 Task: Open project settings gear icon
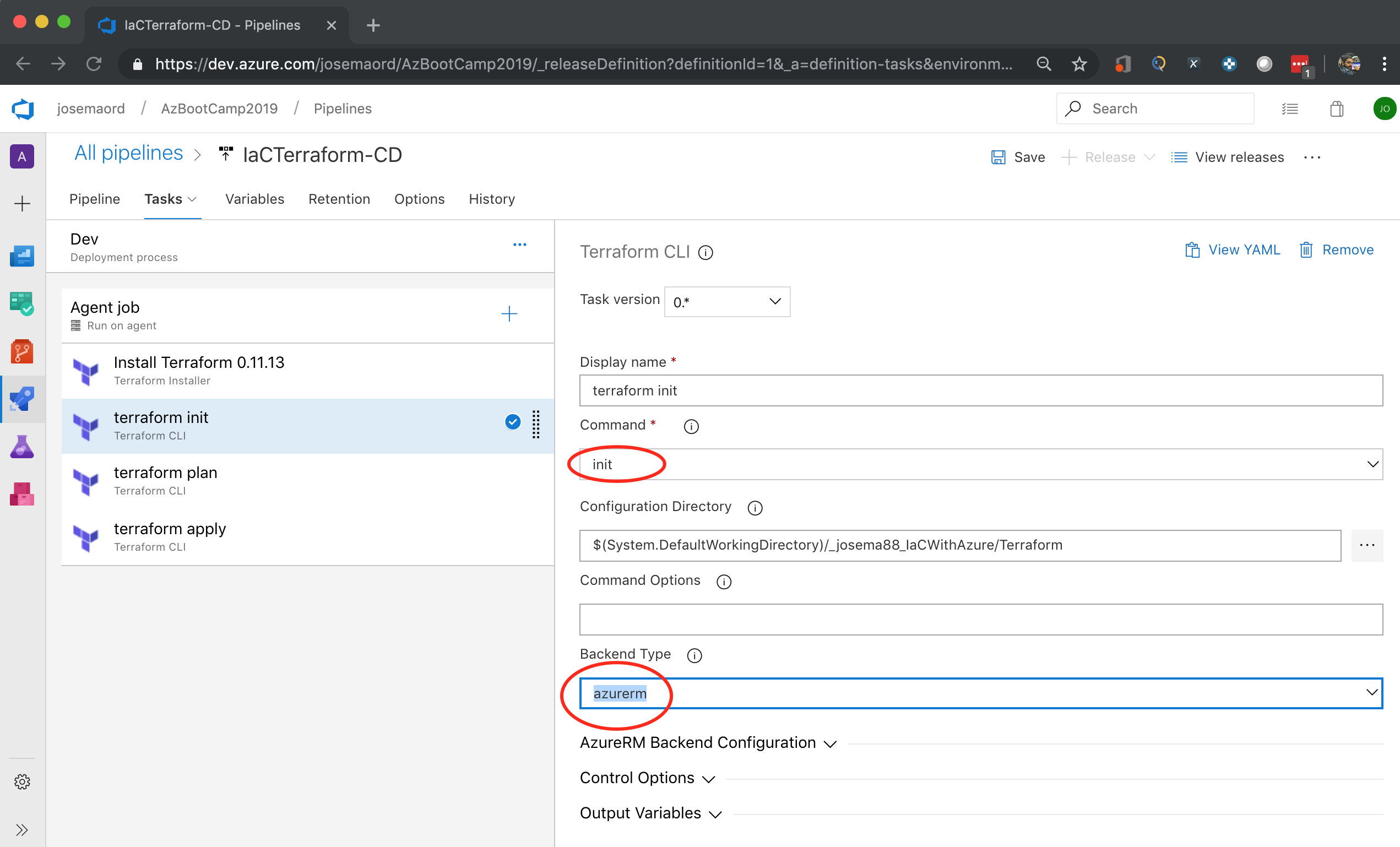pos(22,781)
